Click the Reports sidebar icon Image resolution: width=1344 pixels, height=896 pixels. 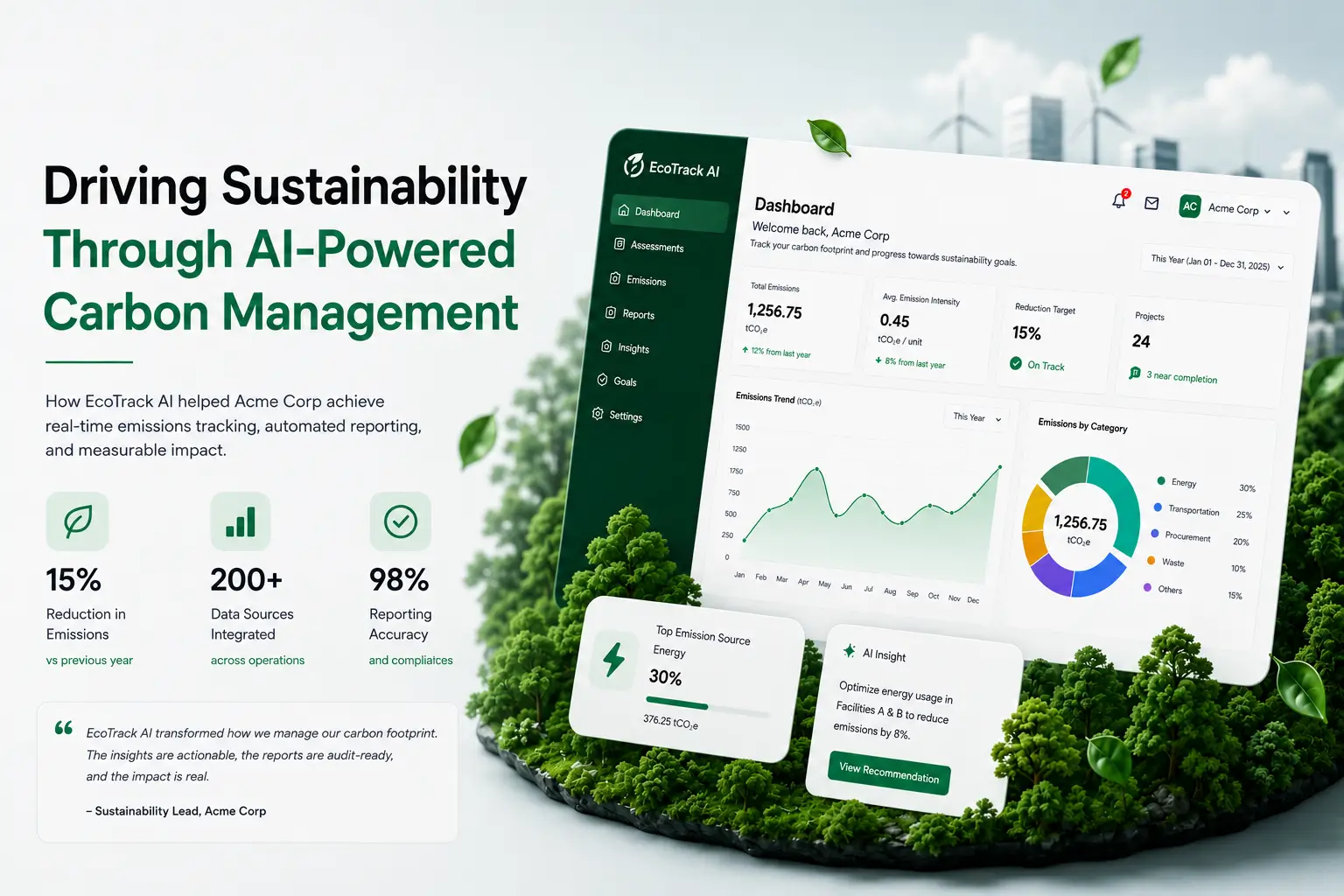pyautogui.click(x=611, y=312)
